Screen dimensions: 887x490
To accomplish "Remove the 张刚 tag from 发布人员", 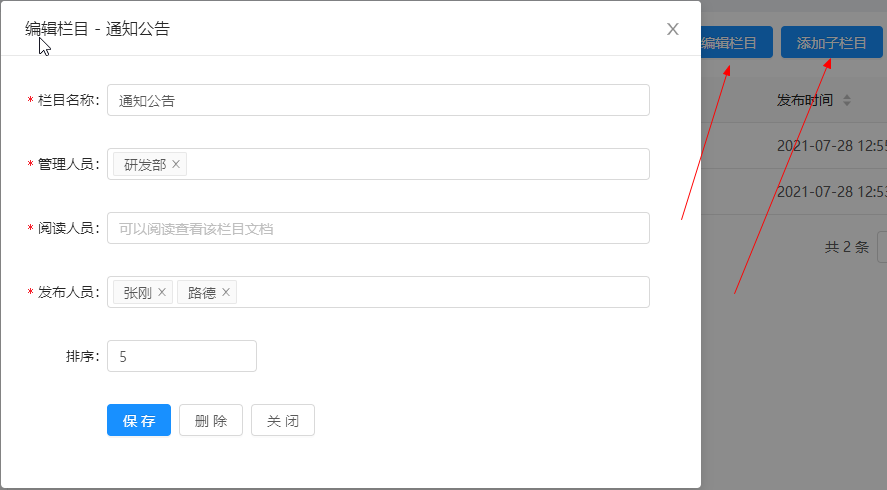I will [162, 292].
